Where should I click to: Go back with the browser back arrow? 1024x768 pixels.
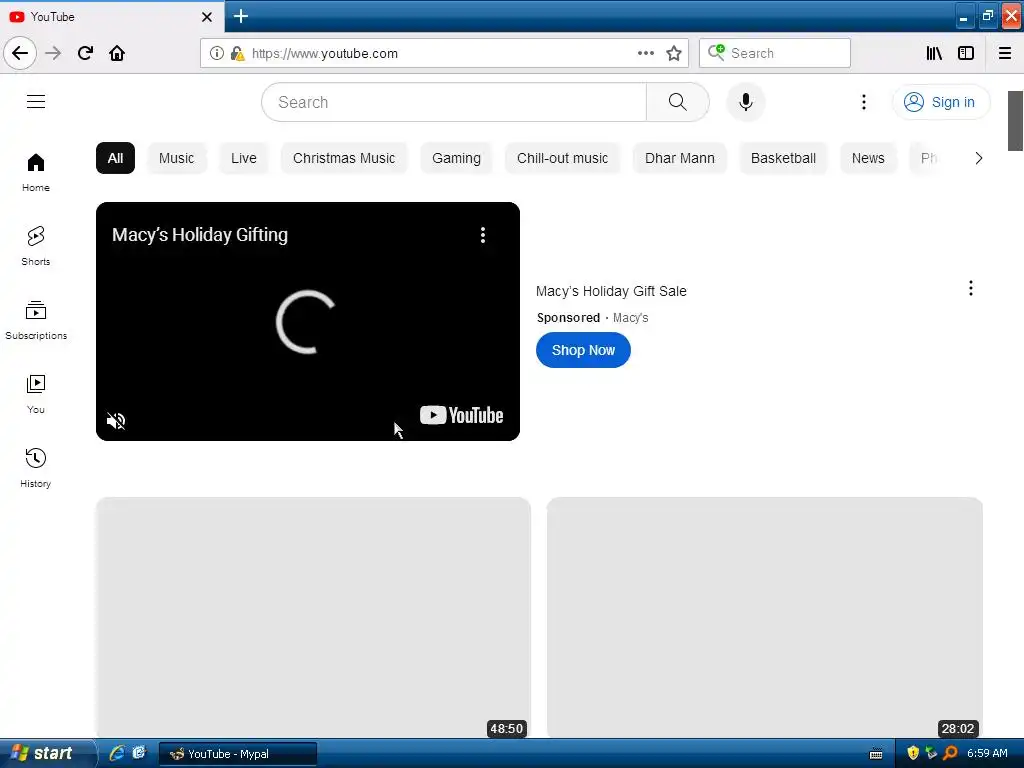point(20,53)
